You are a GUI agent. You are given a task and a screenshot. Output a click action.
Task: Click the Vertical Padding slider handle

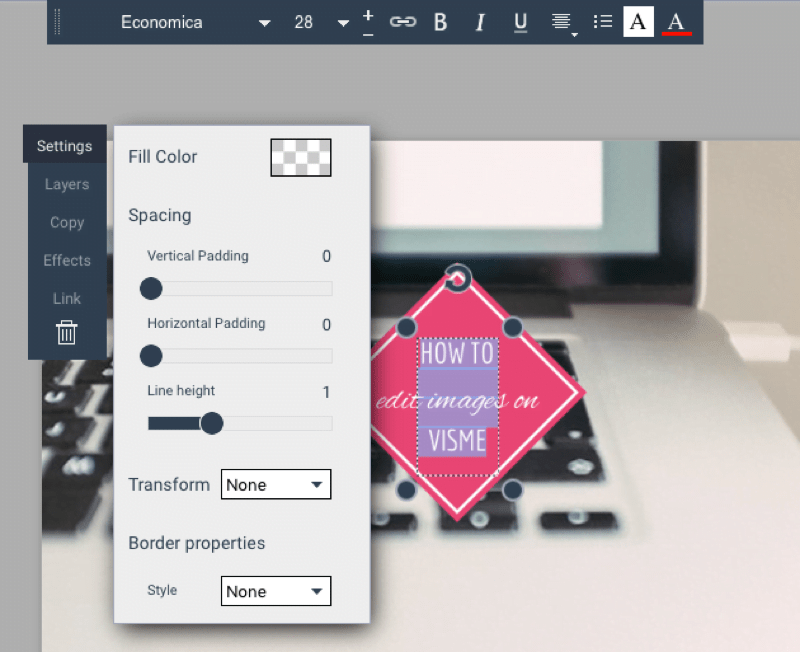coord(151,288)
